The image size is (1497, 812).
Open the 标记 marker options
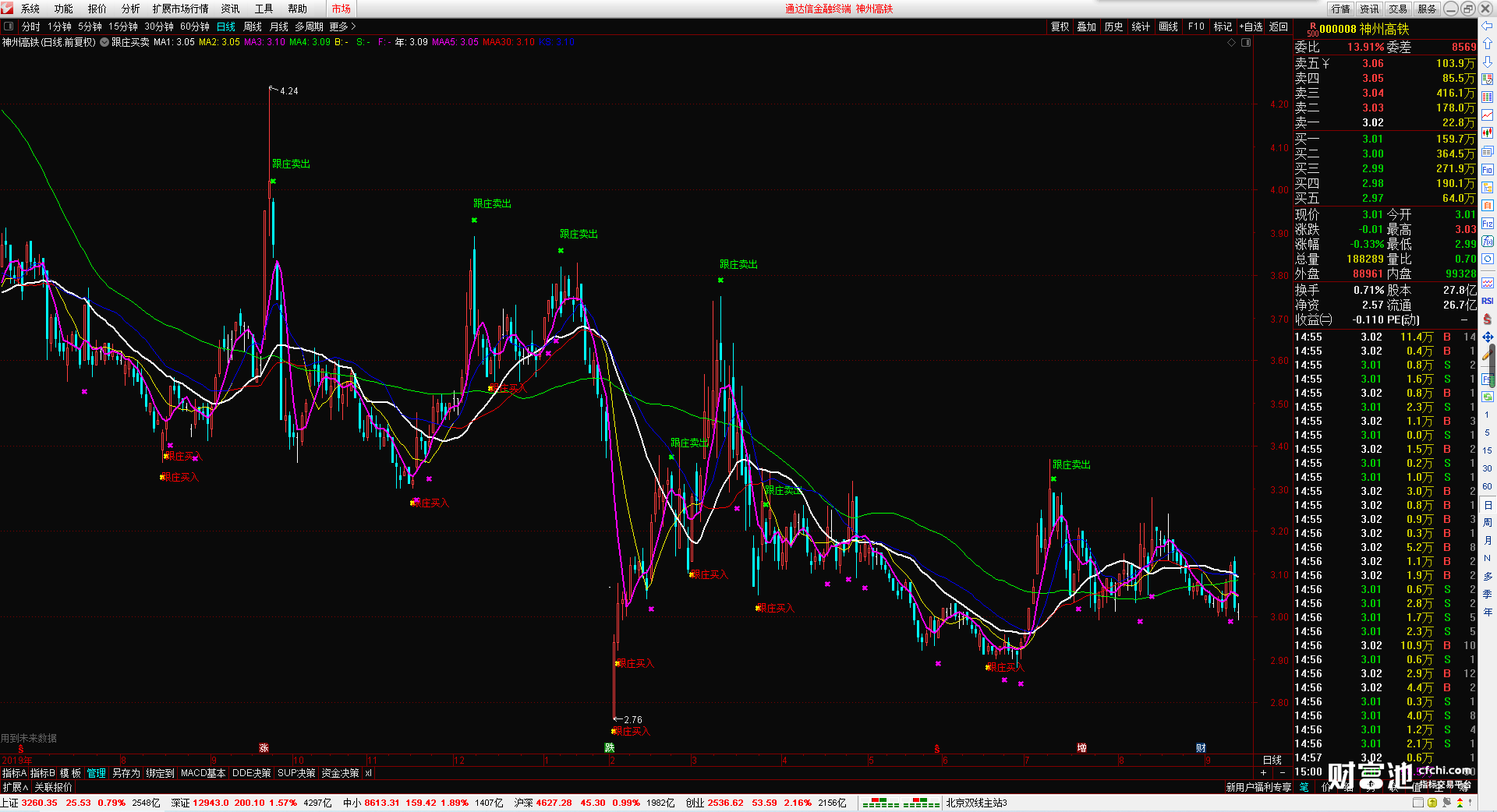[x=1223, y=26]
